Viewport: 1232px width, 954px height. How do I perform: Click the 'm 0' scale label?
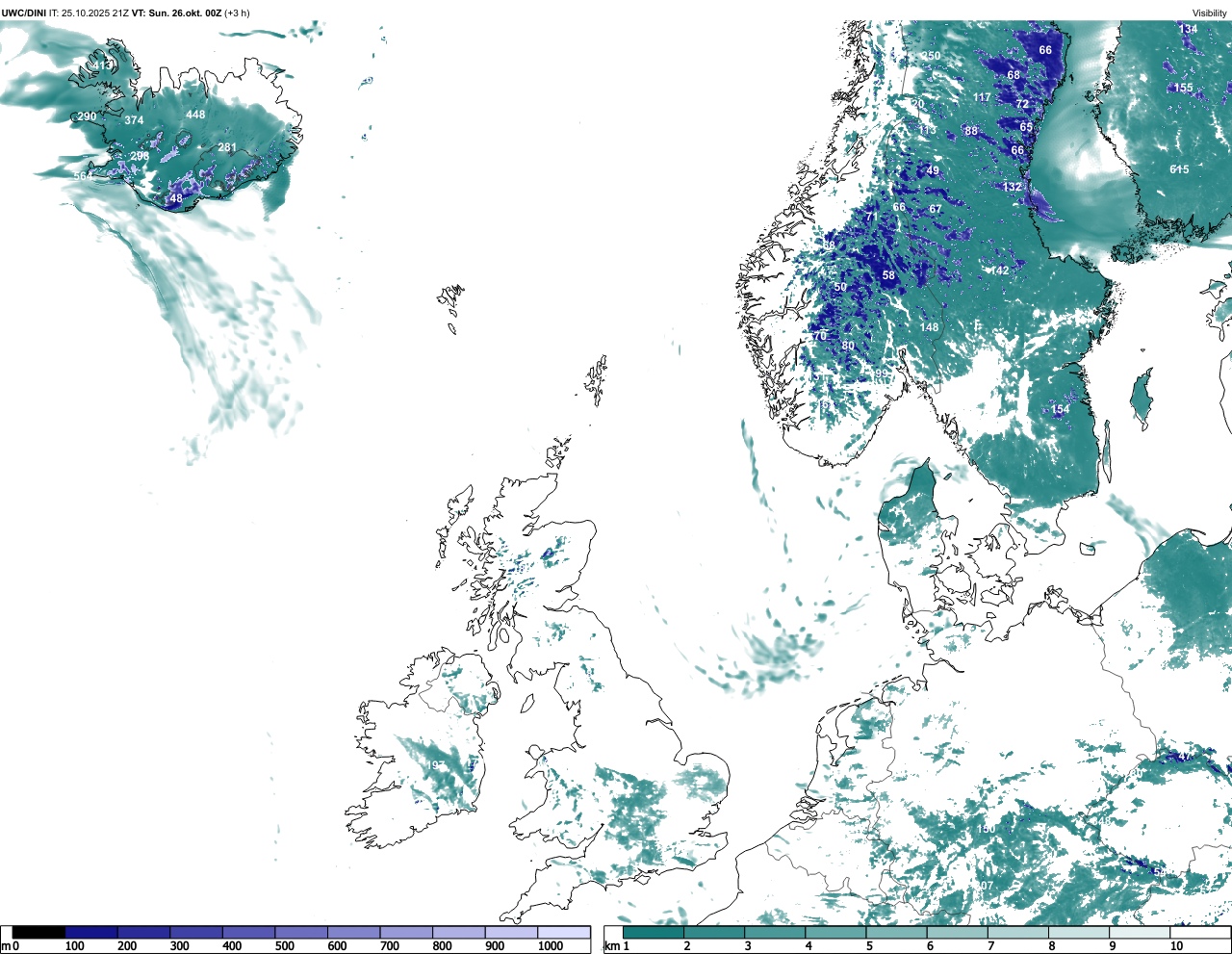tap(10, 946)
